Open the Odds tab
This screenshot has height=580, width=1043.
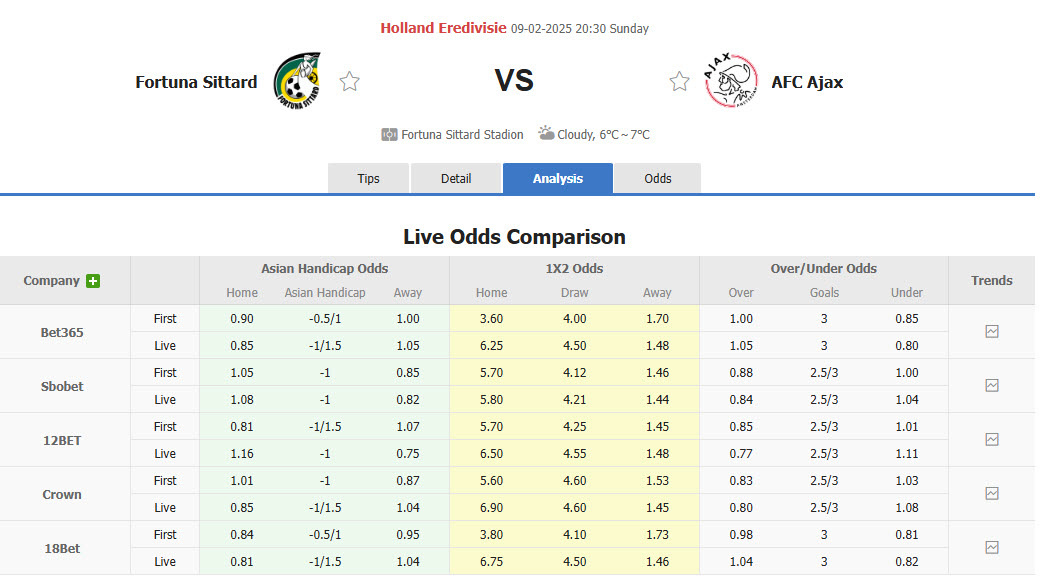(657, 178)
